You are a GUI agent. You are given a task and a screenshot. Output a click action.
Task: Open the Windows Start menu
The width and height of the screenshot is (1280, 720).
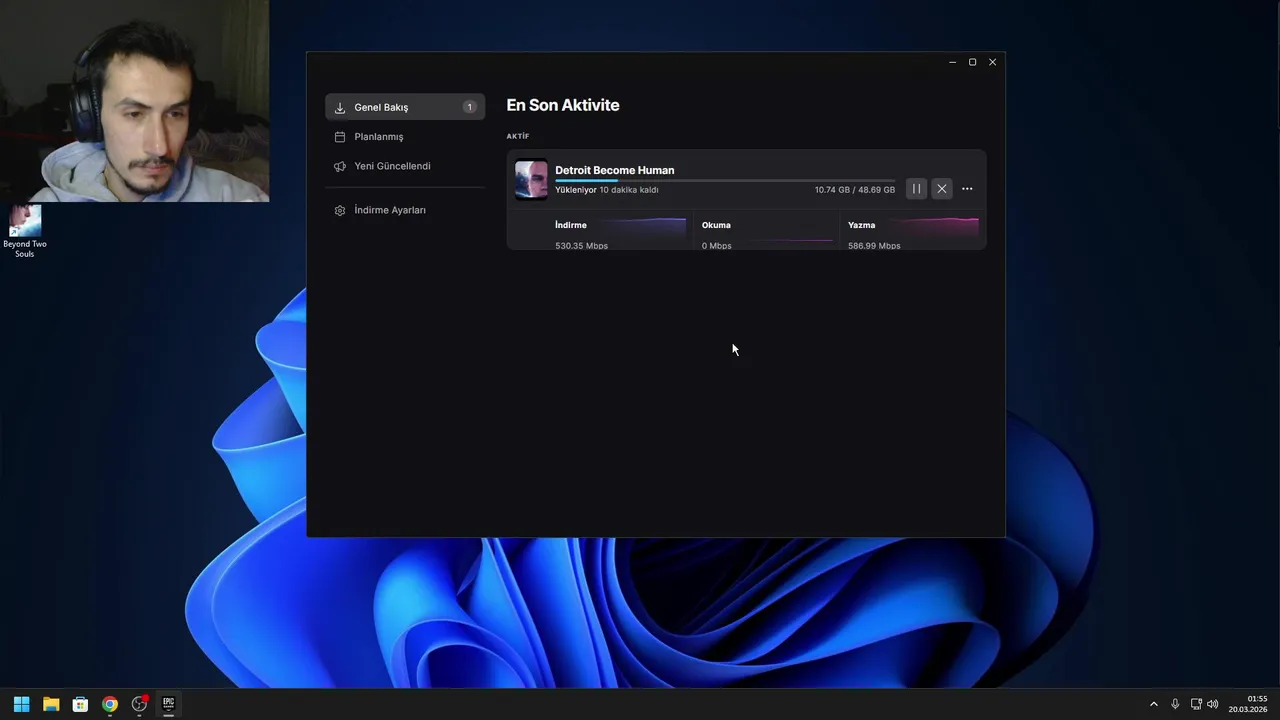point(21,704)
